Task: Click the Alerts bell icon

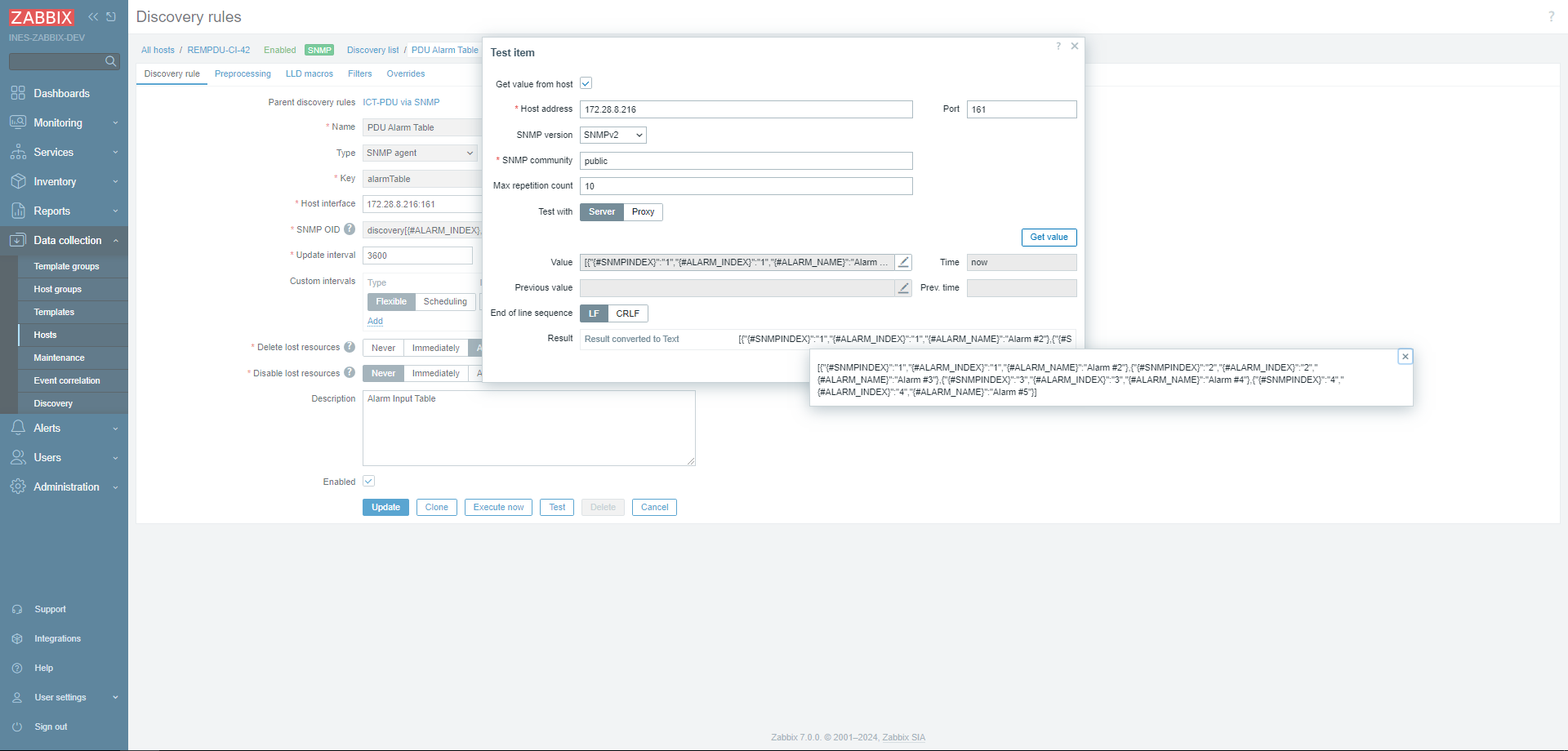Action: point(18,428)
